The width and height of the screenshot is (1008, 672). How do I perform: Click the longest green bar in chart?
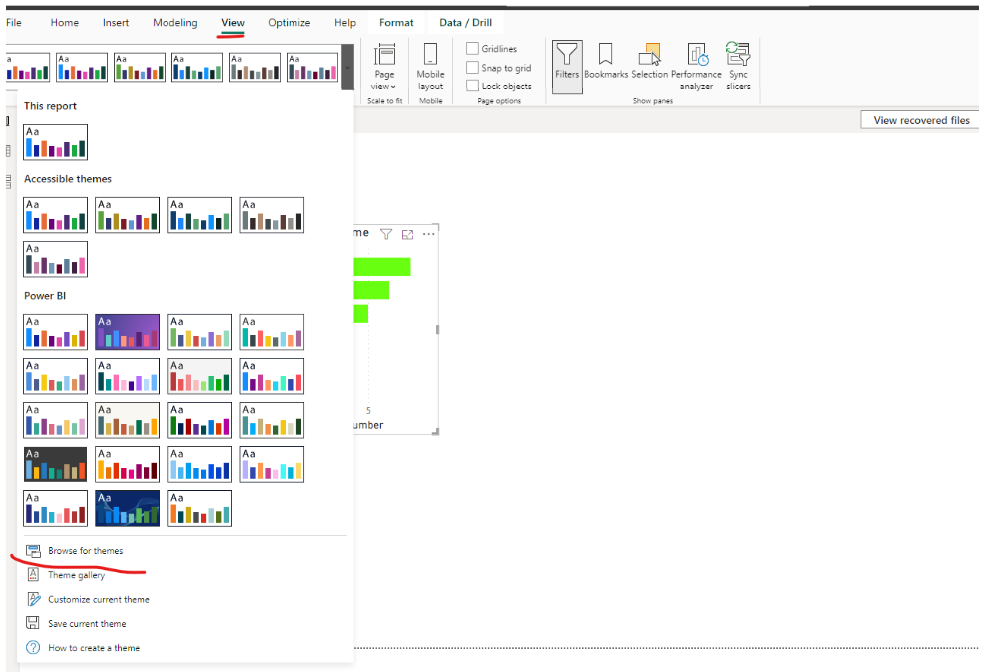[x=382, y=267]
